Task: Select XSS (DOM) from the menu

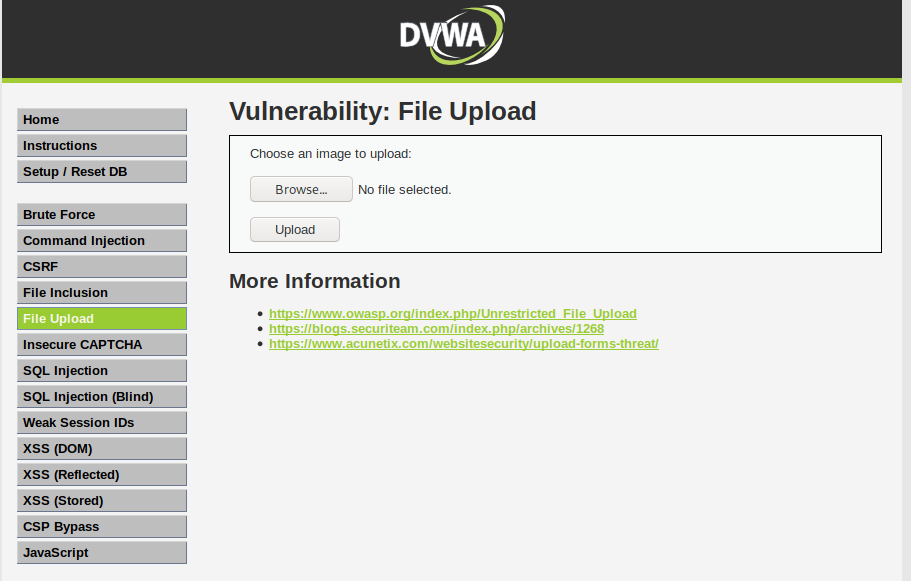Action: tap(102, 449)
